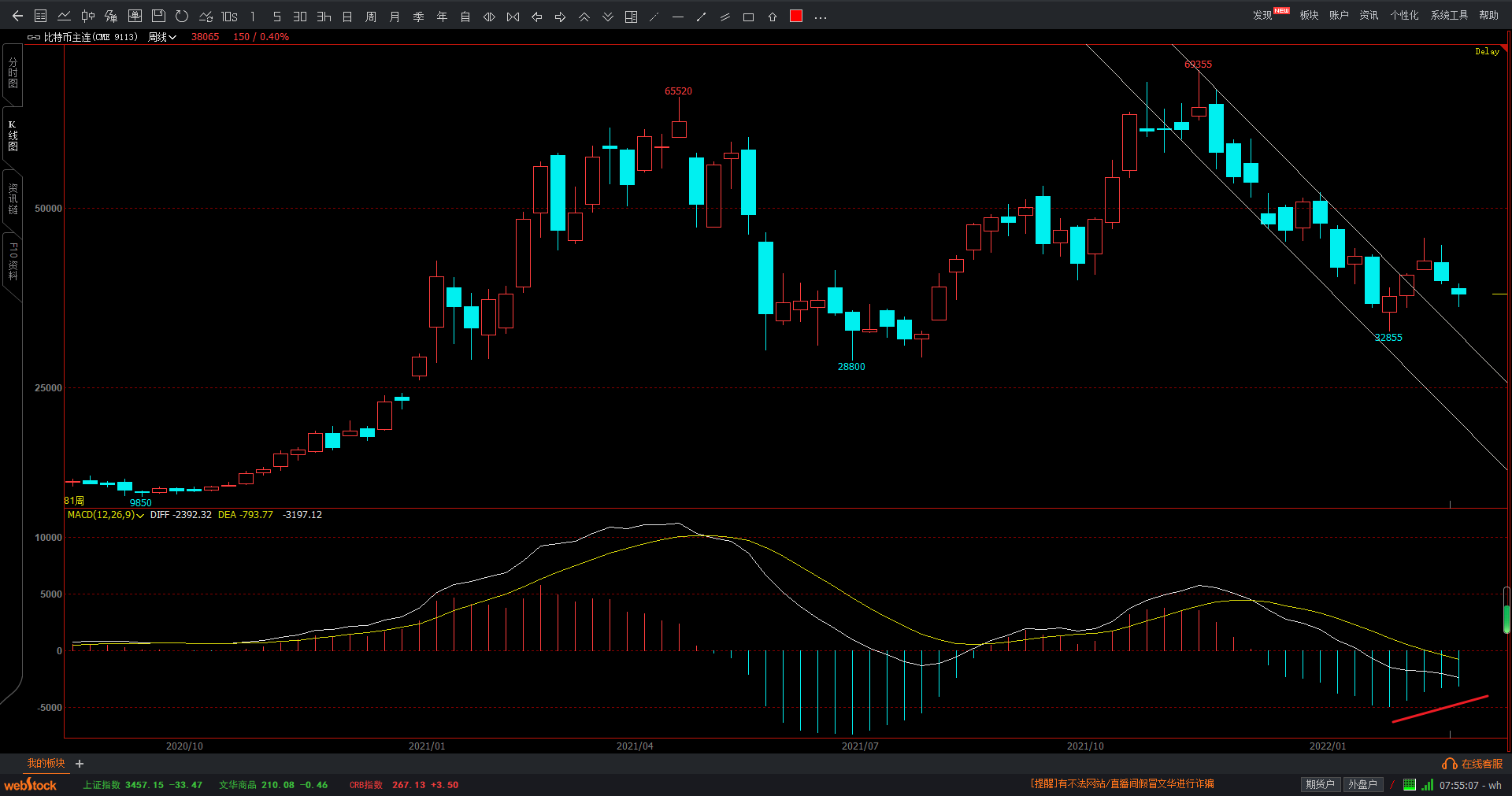Select the horizontal line drawing tool
1512x796 pixels.
point(678,17)
